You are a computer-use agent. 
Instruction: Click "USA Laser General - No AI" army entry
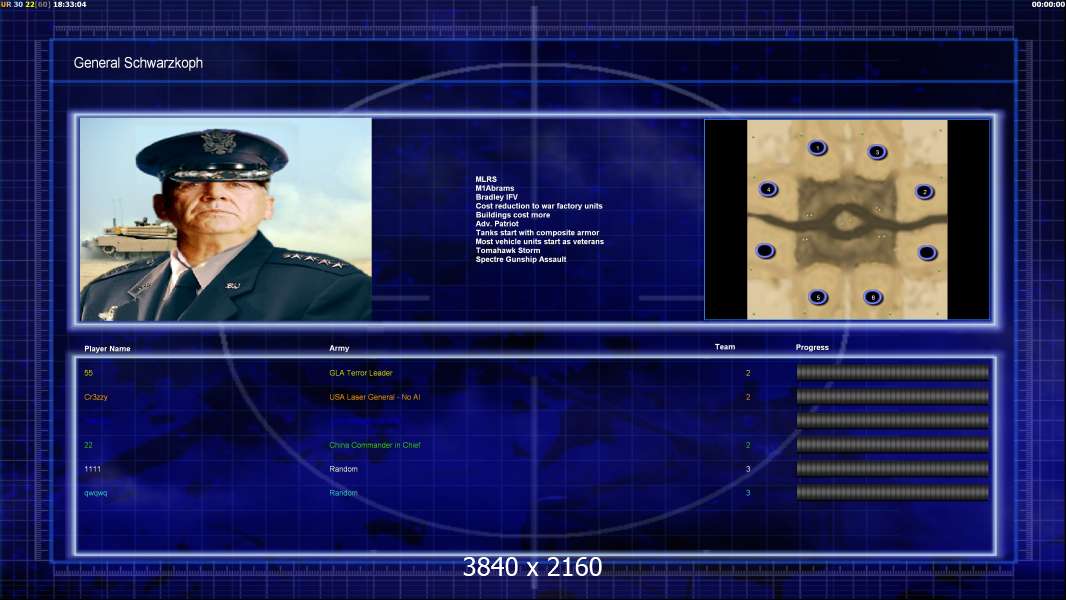tap(375, 397)
